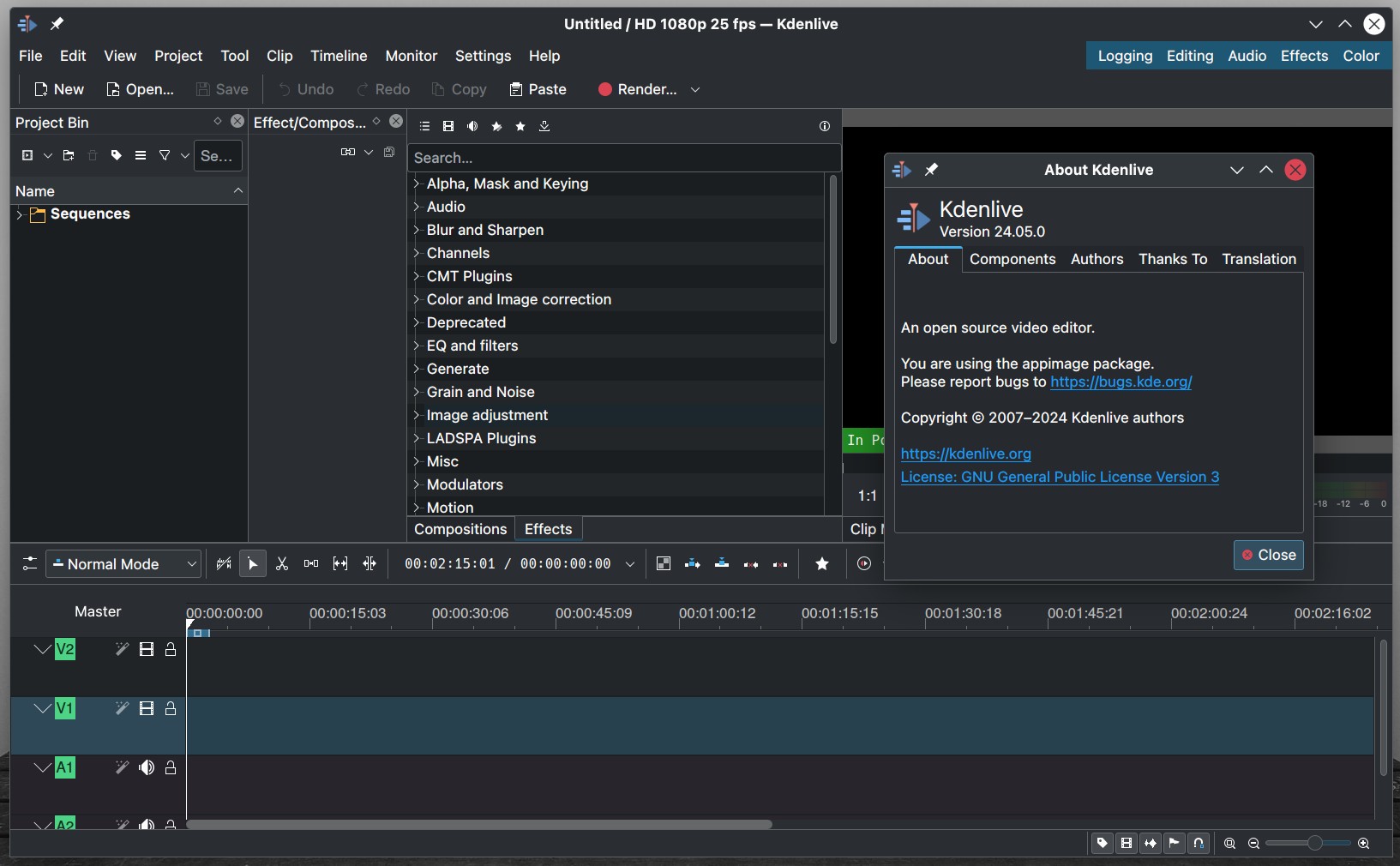Collapse track V2 with its chevron
Image resolution: width=1400 pixels, height=866 pixels.
click(41, 649)
